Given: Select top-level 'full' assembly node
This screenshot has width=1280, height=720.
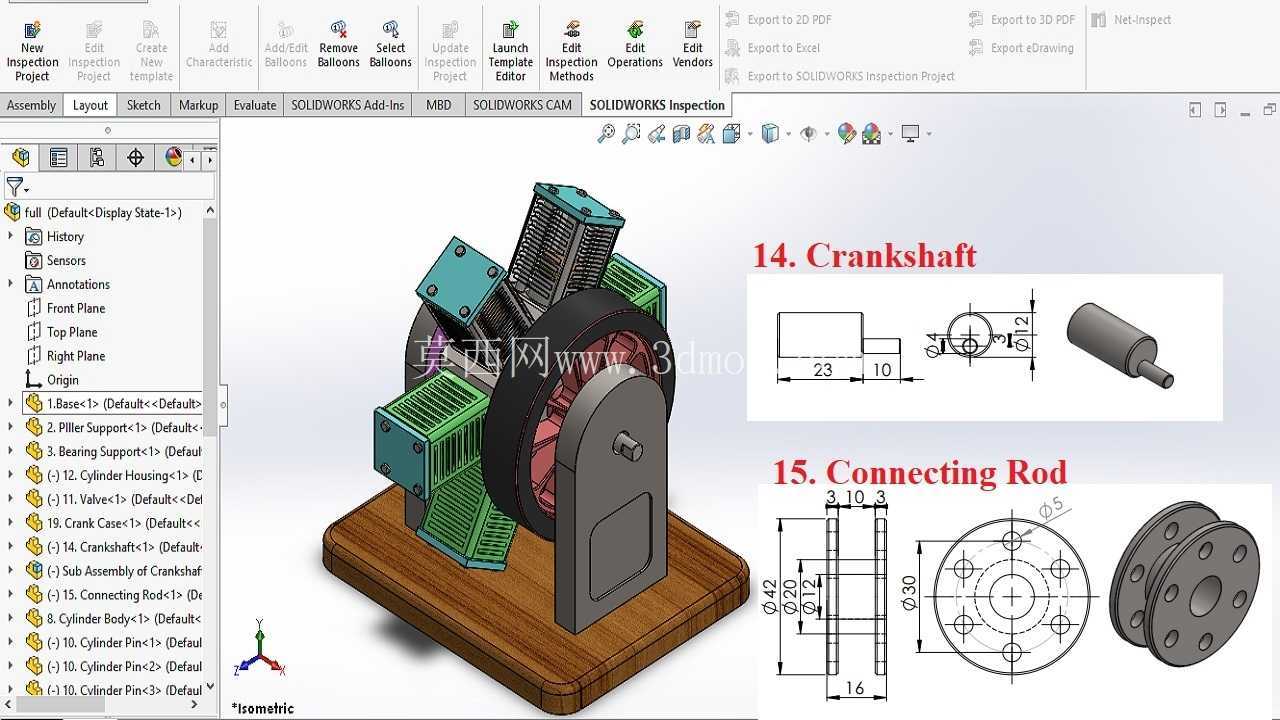Looking at the screenshot, I should point(93,212).
